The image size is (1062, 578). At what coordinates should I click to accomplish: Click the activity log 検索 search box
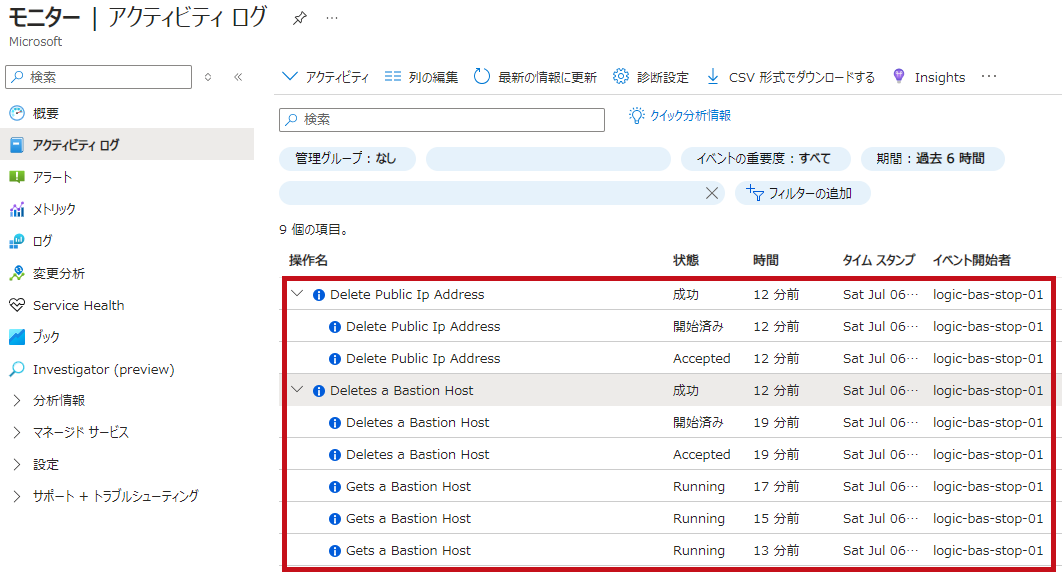pyautogui.click(x=442, y=119)
